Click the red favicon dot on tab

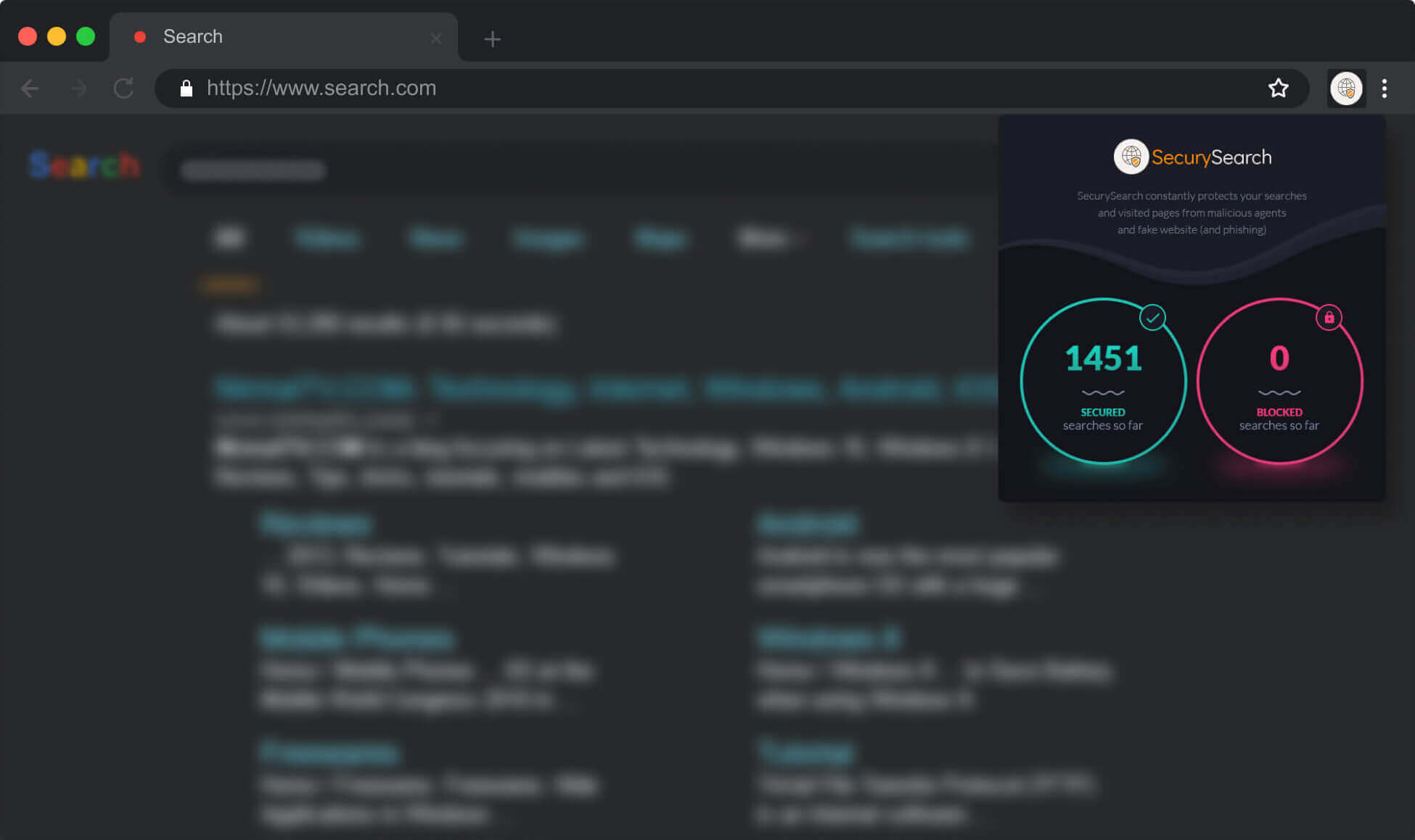(140, 37)
